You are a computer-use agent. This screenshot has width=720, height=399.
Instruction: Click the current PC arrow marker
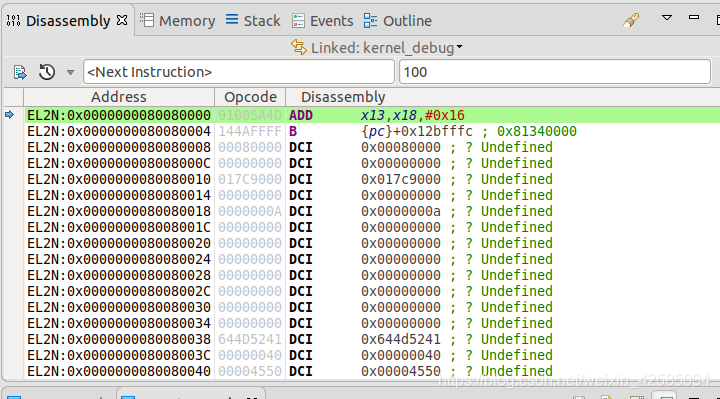click(10, 115)
